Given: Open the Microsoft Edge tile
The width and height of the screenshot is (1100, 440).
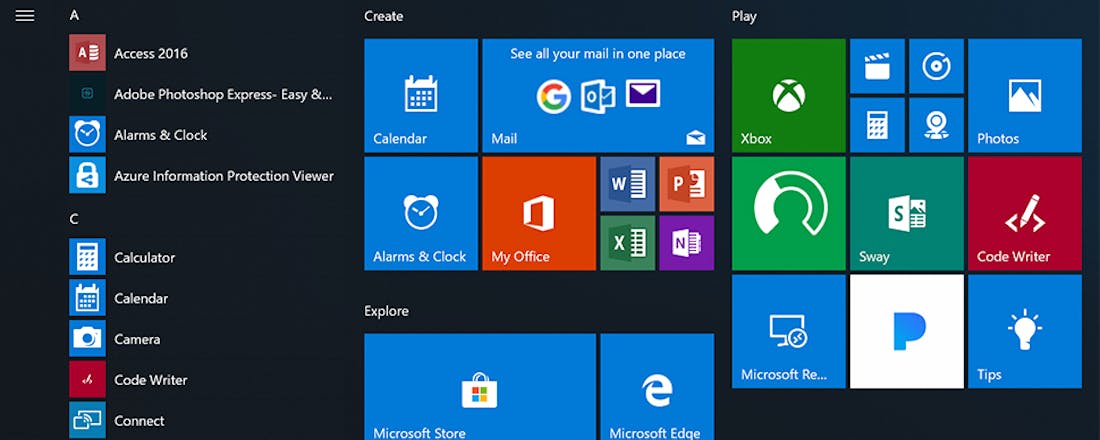Looking at the screenshot, I should (x=657, y=387).
